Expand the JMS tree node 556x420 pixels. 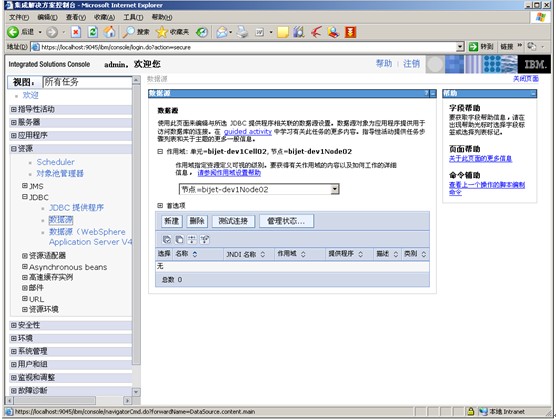[24, 186]
